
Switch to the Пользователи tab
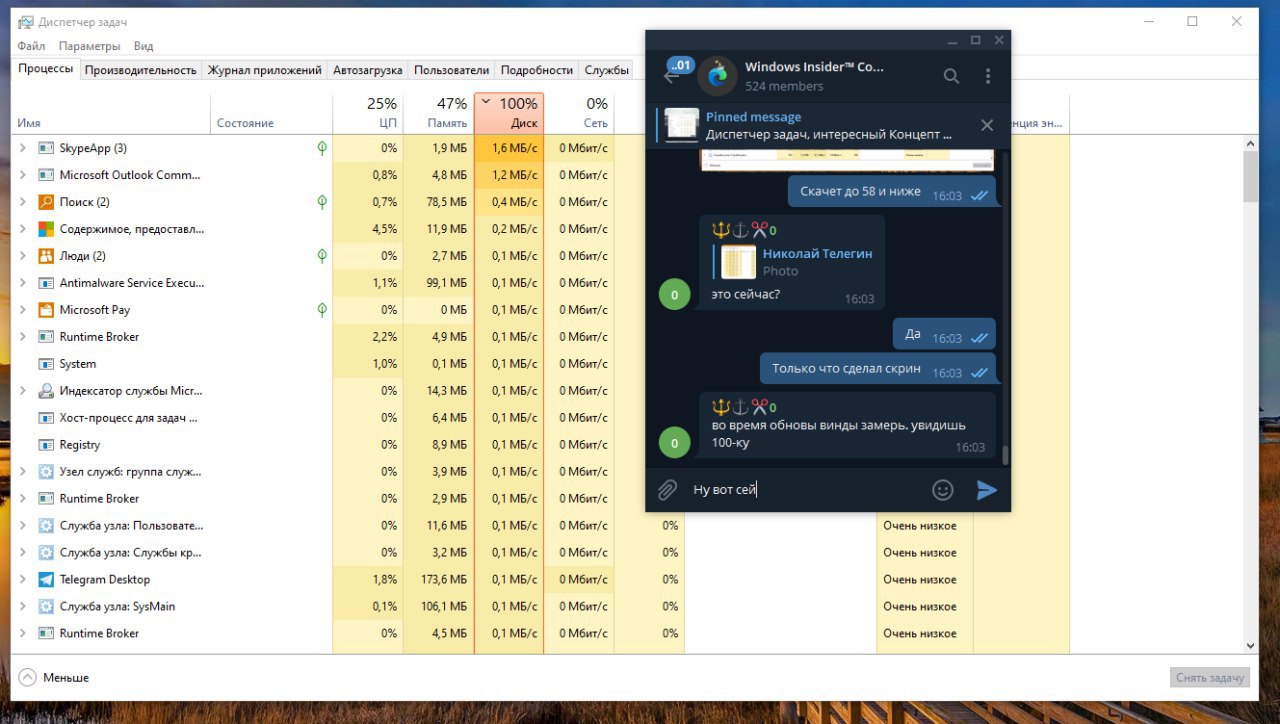point(452,70)
